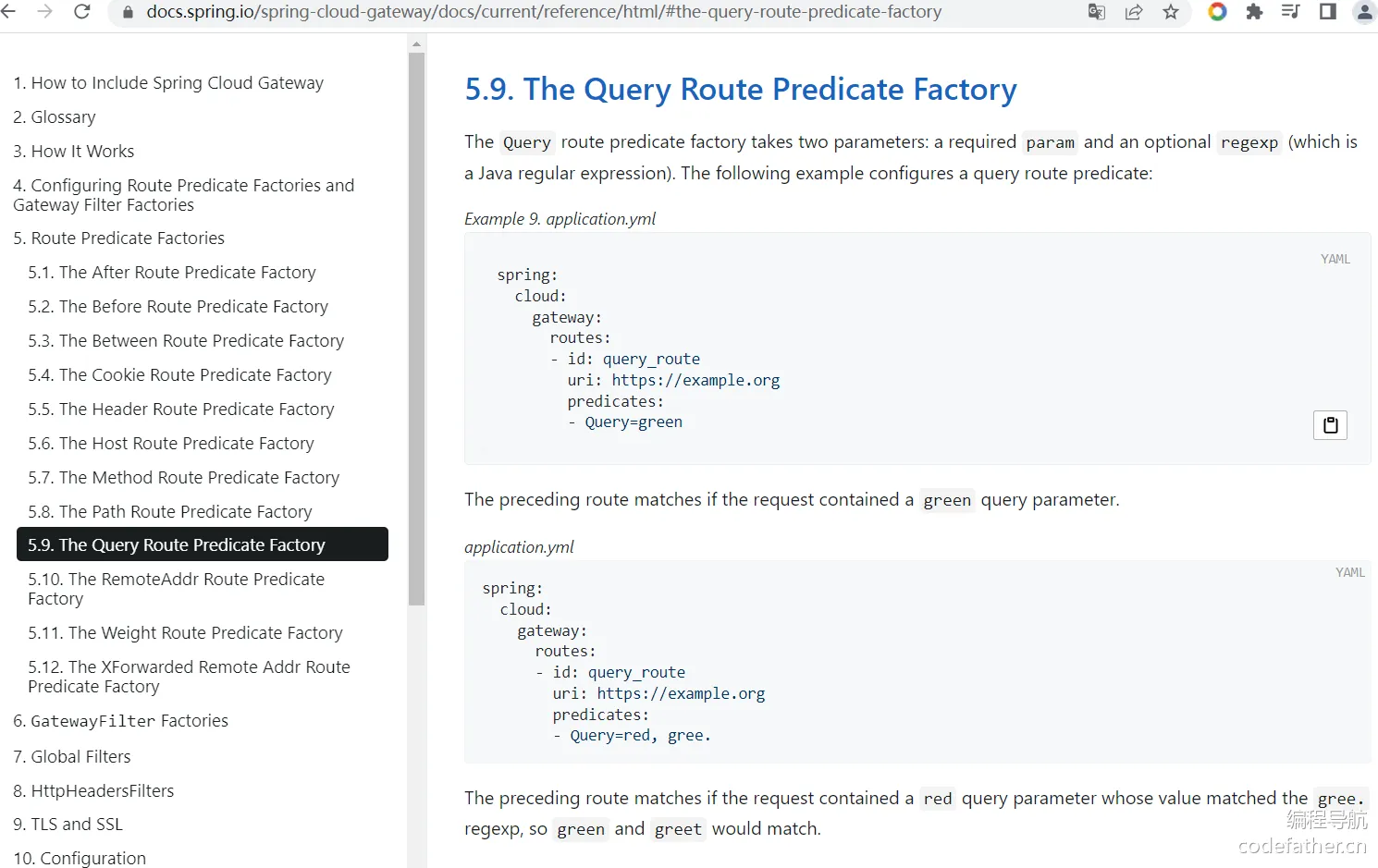The image size is (1378, 868).
Task: Reload the current page
Action: pyautogui.click(x=81, y=12)
